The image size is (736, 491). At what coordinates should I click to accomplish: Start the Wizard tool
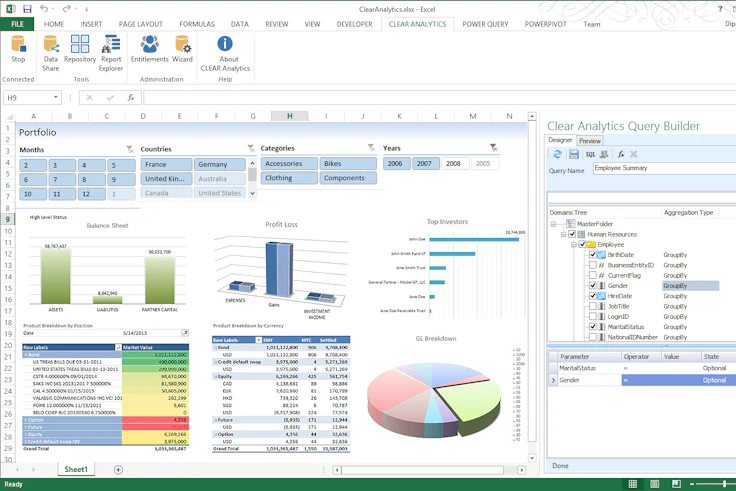tap(182, 49)
